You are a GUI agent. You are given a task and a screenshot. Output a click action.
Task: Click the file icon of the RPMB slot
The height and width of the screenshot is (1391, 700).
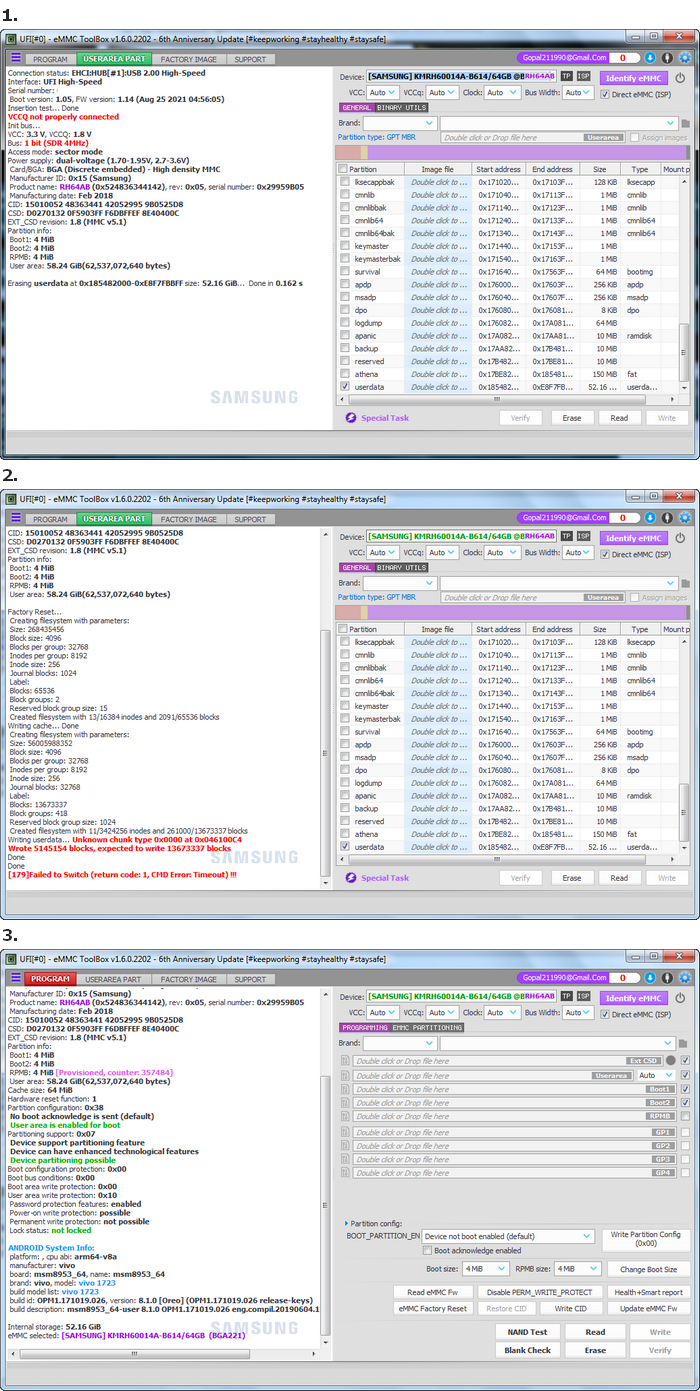tap(346, 1116)
